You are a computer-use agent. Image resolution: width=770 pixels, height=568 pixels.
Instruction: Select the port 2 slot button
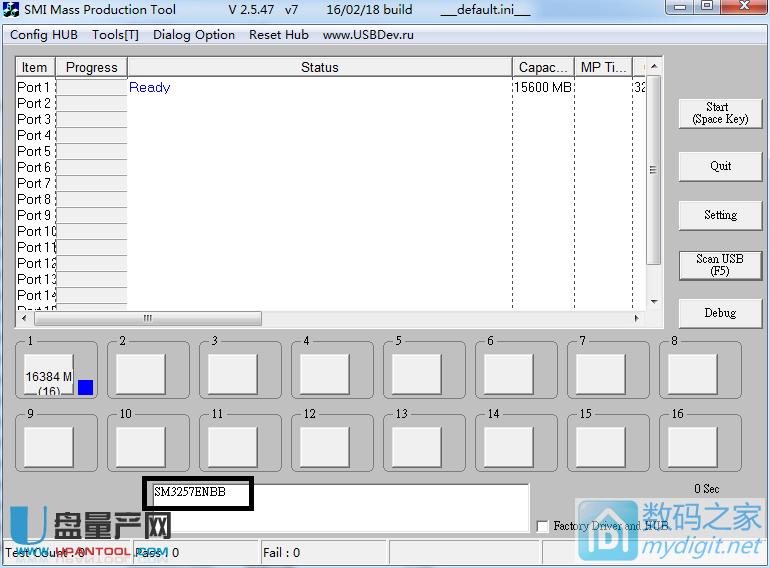tap(140, 375)
